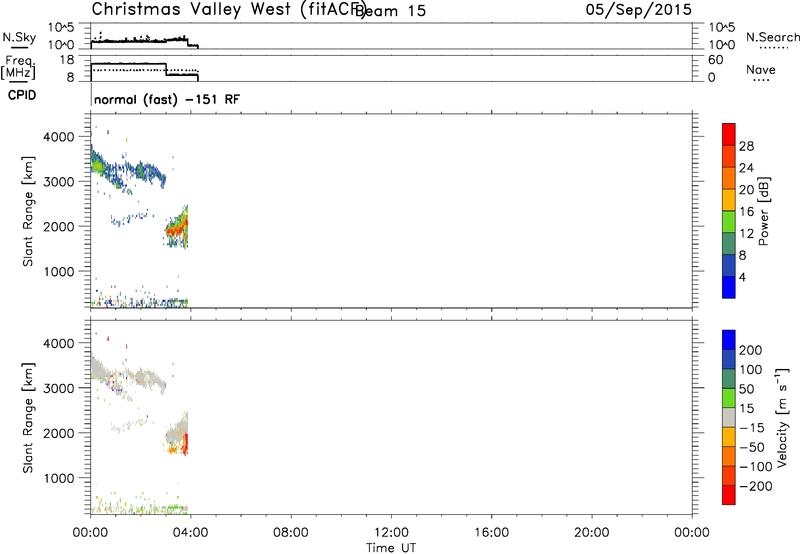Screen dimensions: 800x554
Task: Click the 'N.Sky' legend label
Action: (x=19, y=37)
